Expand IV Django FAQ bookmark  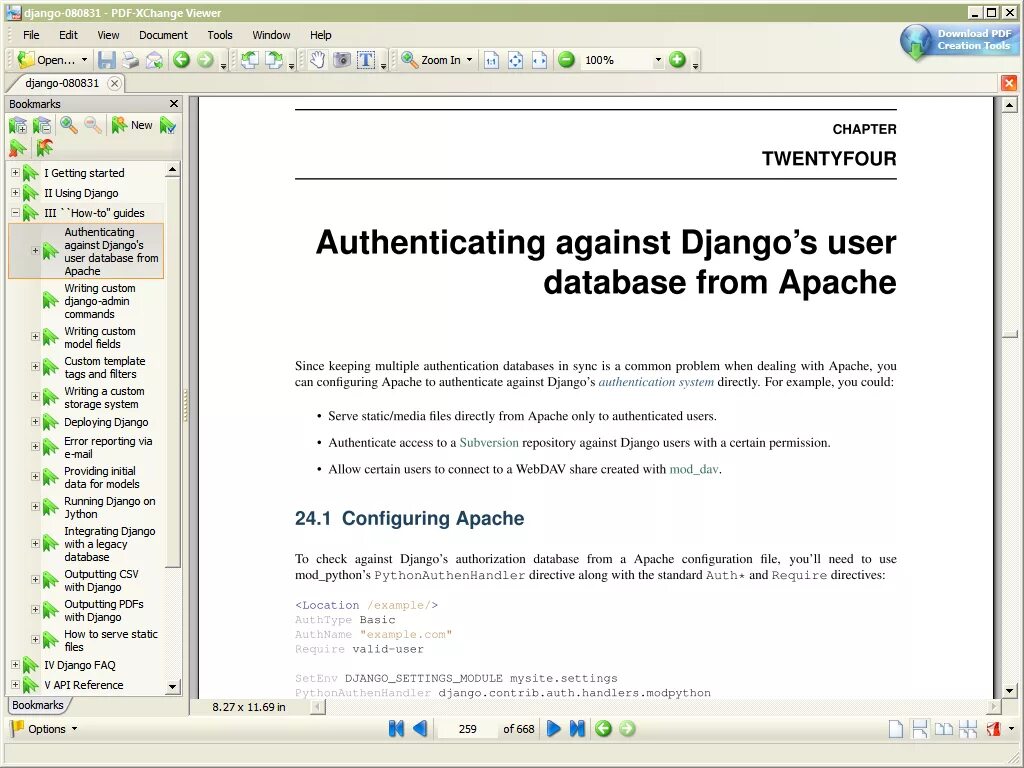15,664
